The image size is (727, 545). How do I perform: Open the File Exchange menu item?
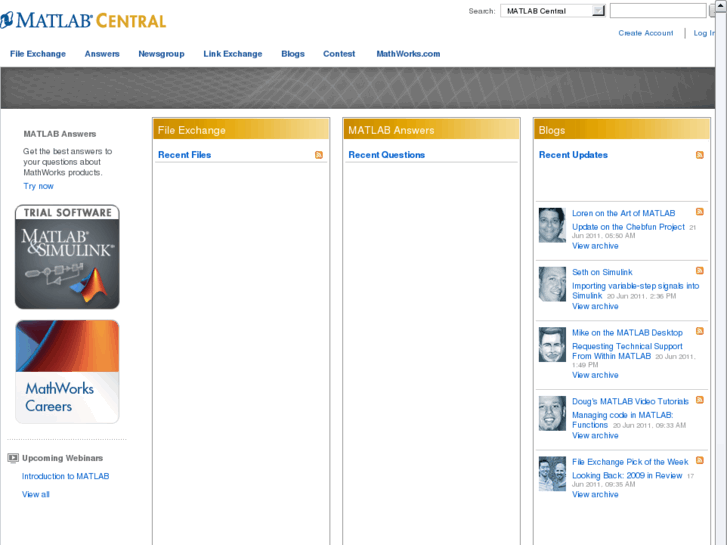(38, 54)
